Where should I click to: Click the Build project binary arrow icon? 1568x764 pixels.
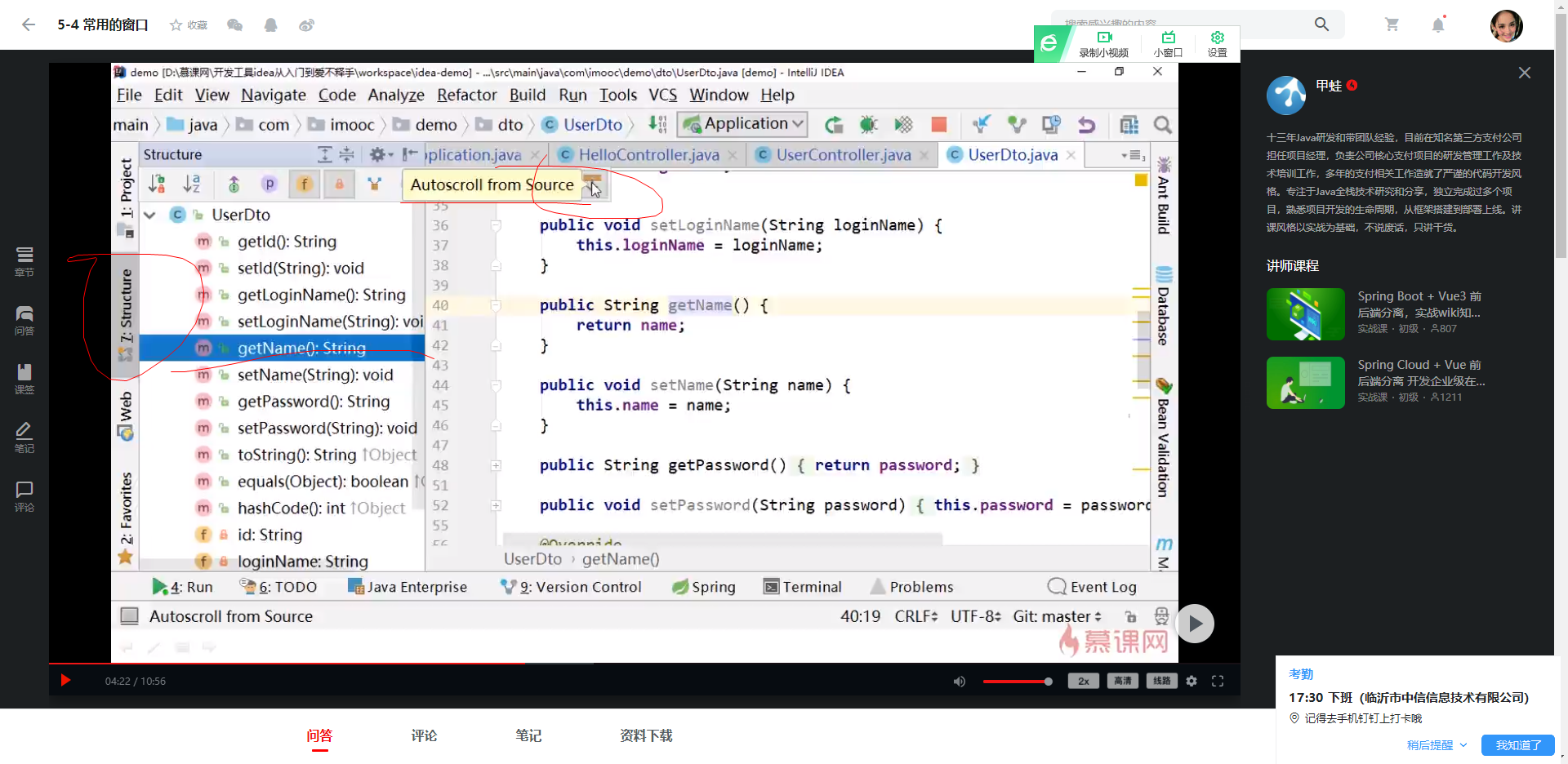click(x=658, y=124)
